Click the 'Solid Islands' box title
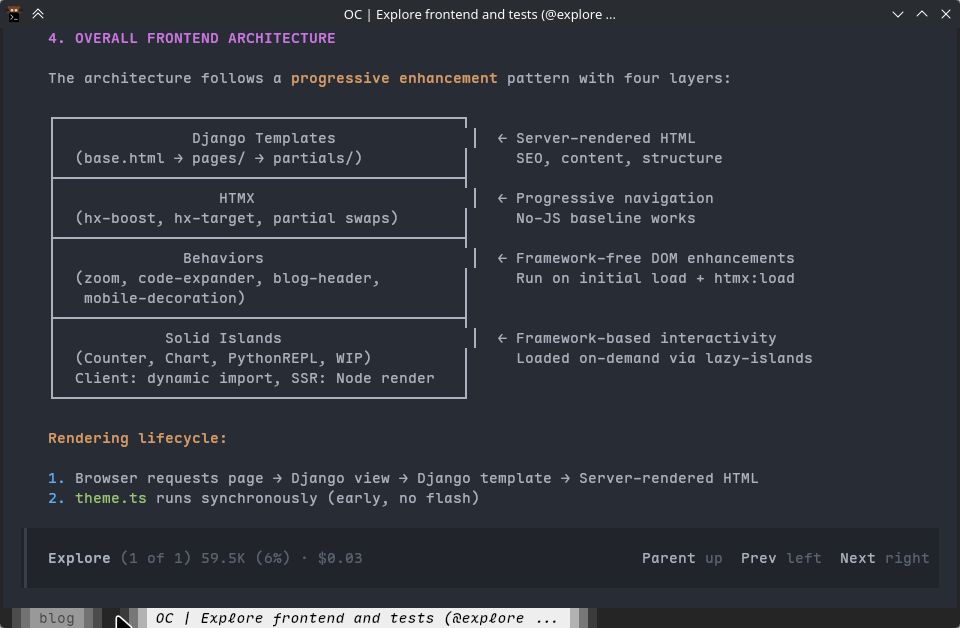The width and height of the screenshot is (960, 628). 223,338
